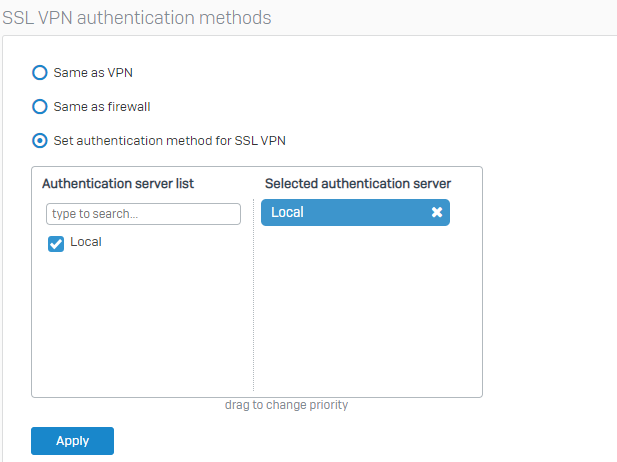The height and width of the screenshot is (462, 617).
Task: Click Set authentication method for SSL VPN text
Action: (170, 140)
